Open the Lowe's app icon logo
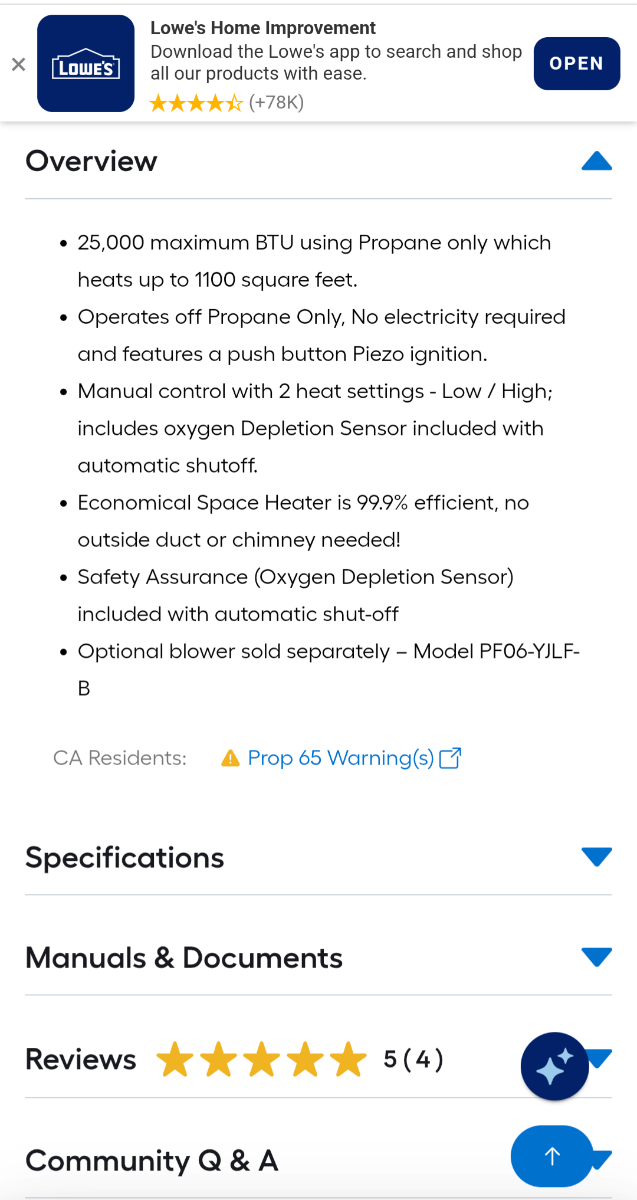The height and width of the screenshot is (1200, 637). pyautogui.click(x=85, y=64)
